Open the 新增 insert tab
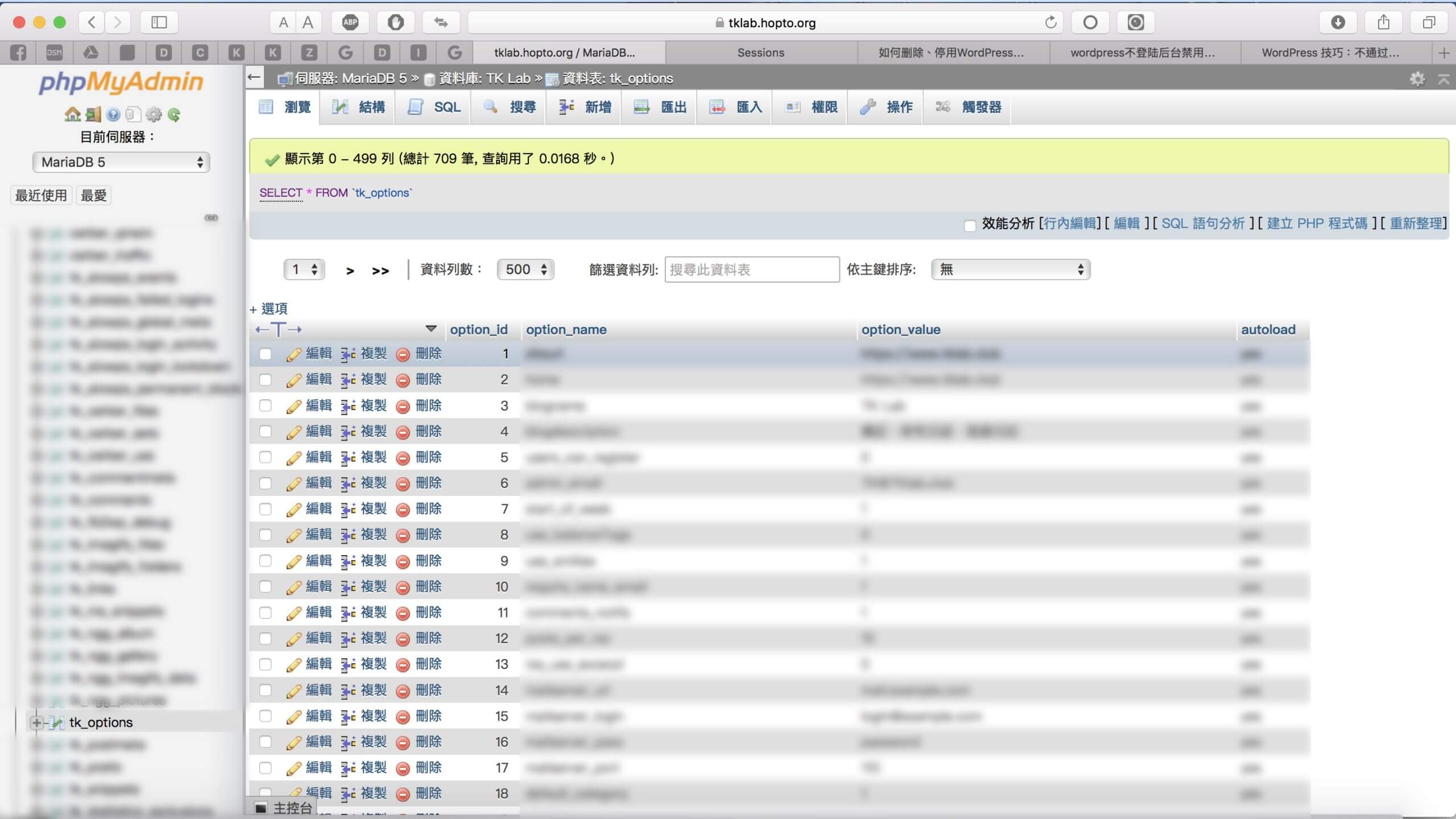This screenshot has width=1456, height=819. [584, 107]
